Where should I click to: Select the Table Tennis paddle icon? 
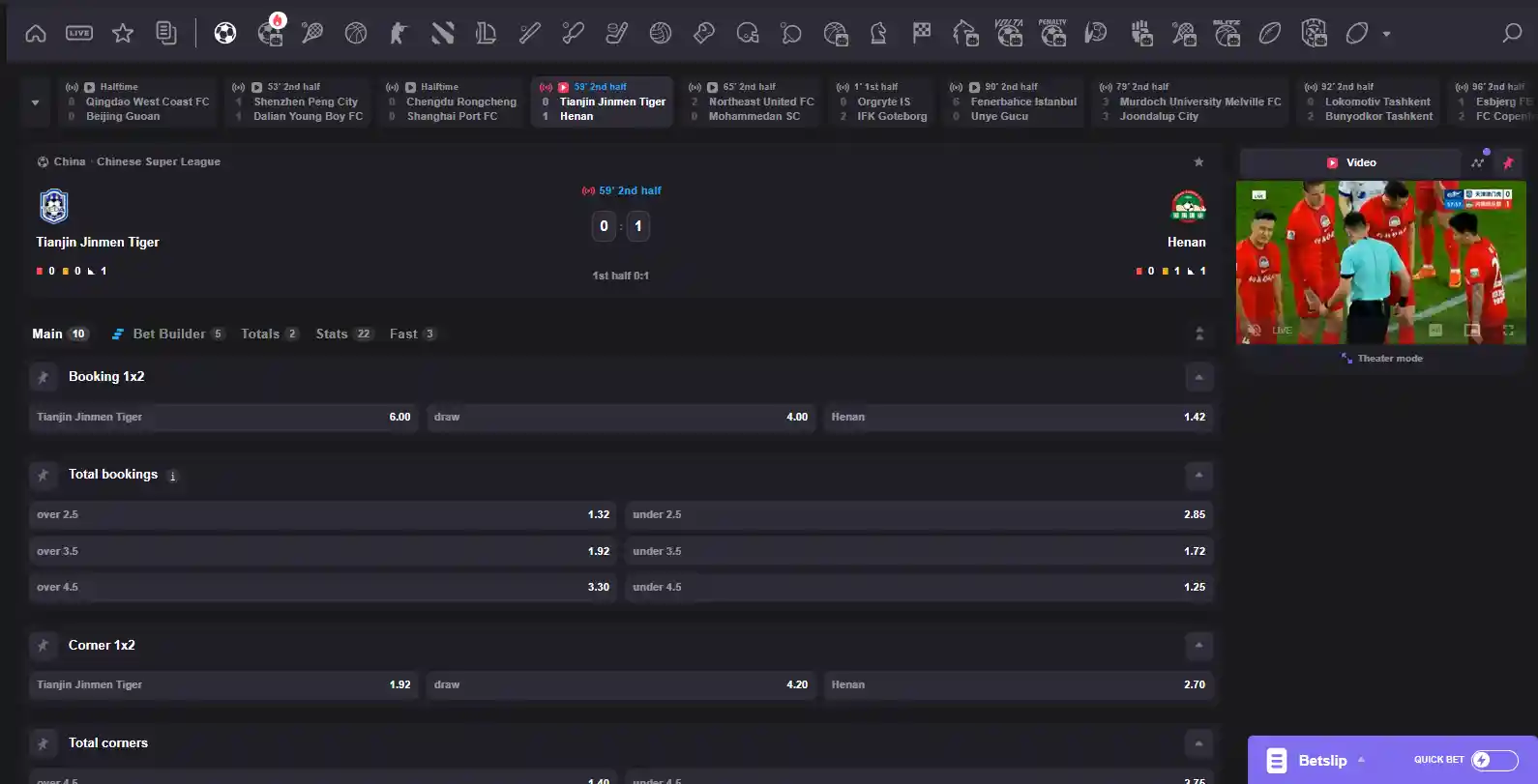coord(791,34)
